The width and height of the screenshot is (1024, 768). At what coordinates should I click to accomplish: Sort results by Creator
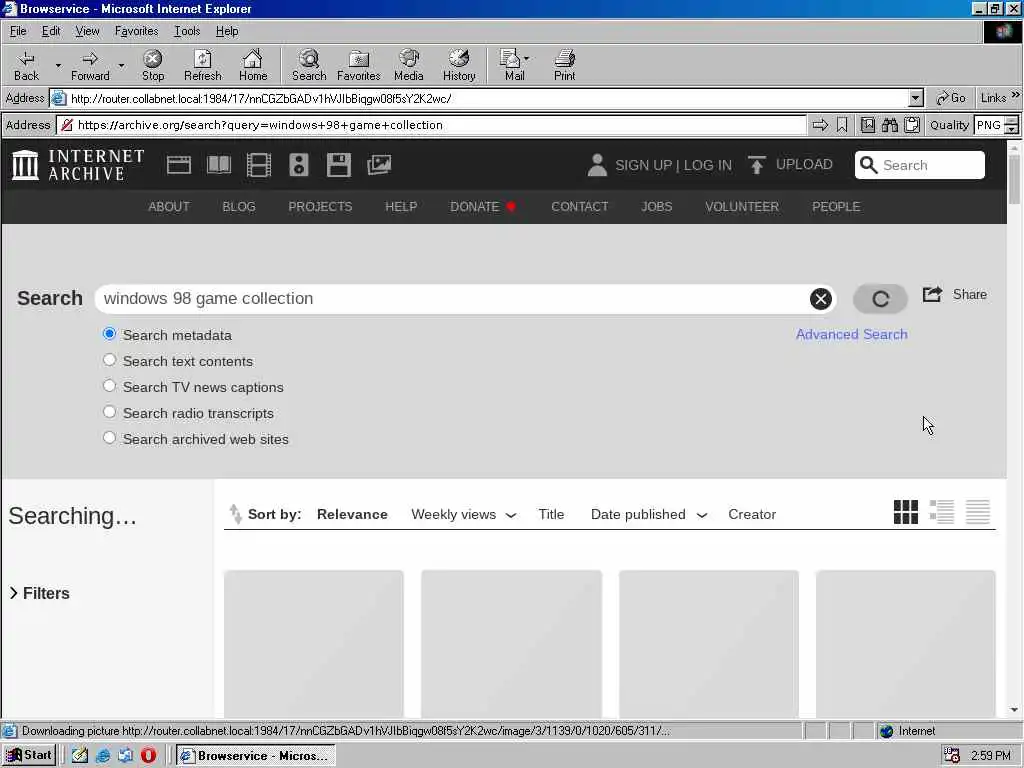[x=752, y=514]
